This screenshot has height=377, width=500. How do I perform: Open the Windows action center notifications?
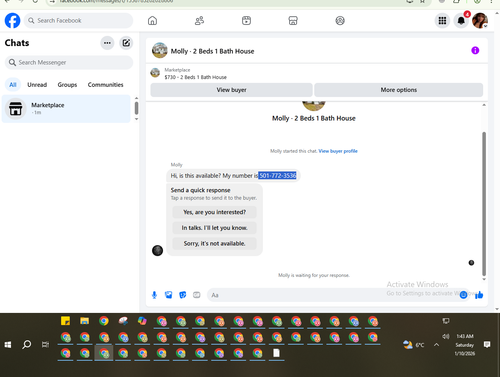coord(487,345)
